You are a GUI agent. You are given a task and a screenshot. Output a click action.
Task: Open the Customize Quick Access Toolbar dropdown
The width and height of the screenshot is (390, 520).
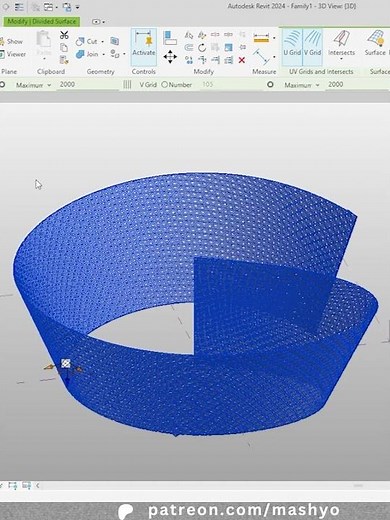click(77, 7)
